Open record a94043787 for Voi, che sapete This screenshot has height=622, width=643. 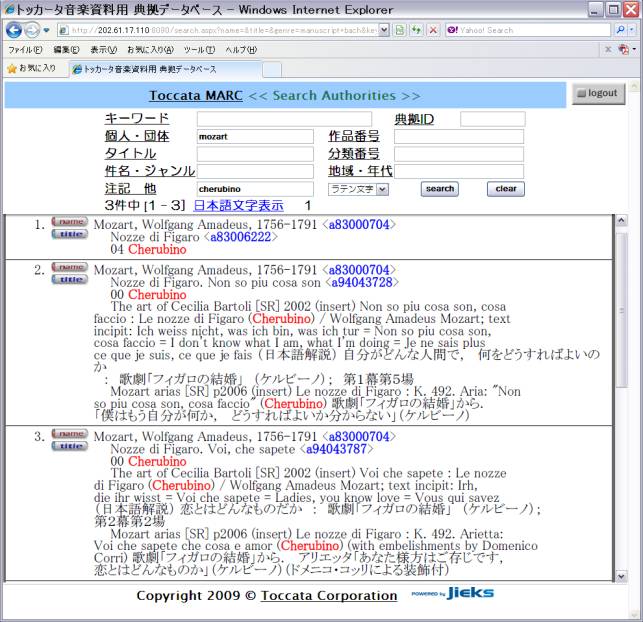[x=336, y=449]
